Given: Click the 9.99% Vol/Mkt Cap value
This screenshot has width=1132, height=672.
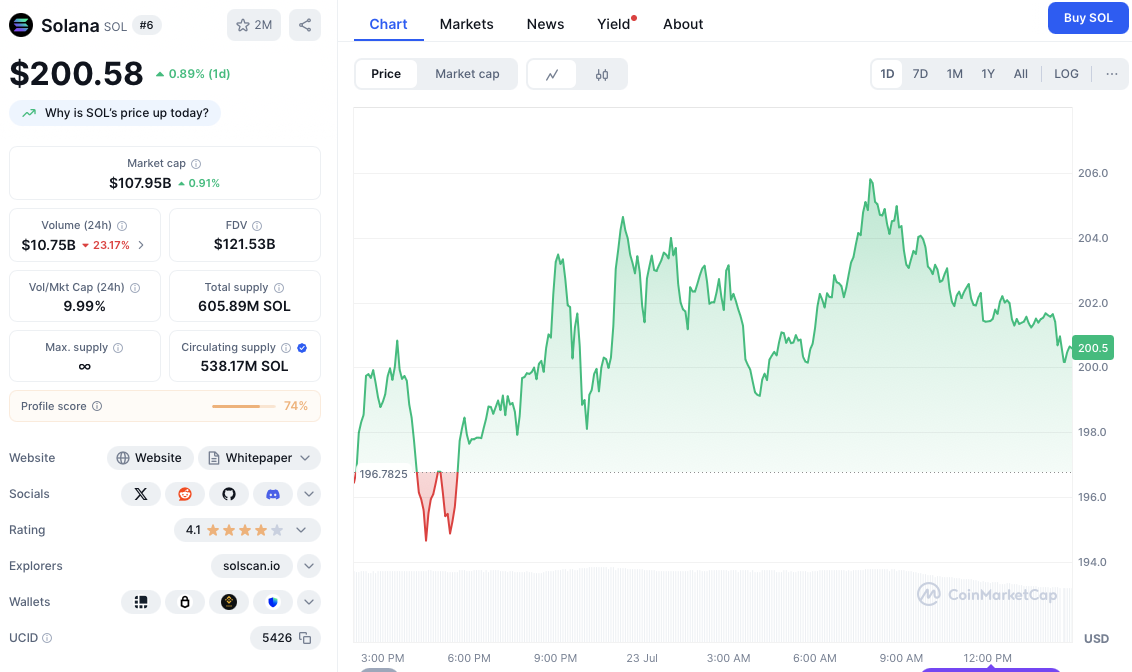Looking at the screenshot, I should [x=84, y=306].
